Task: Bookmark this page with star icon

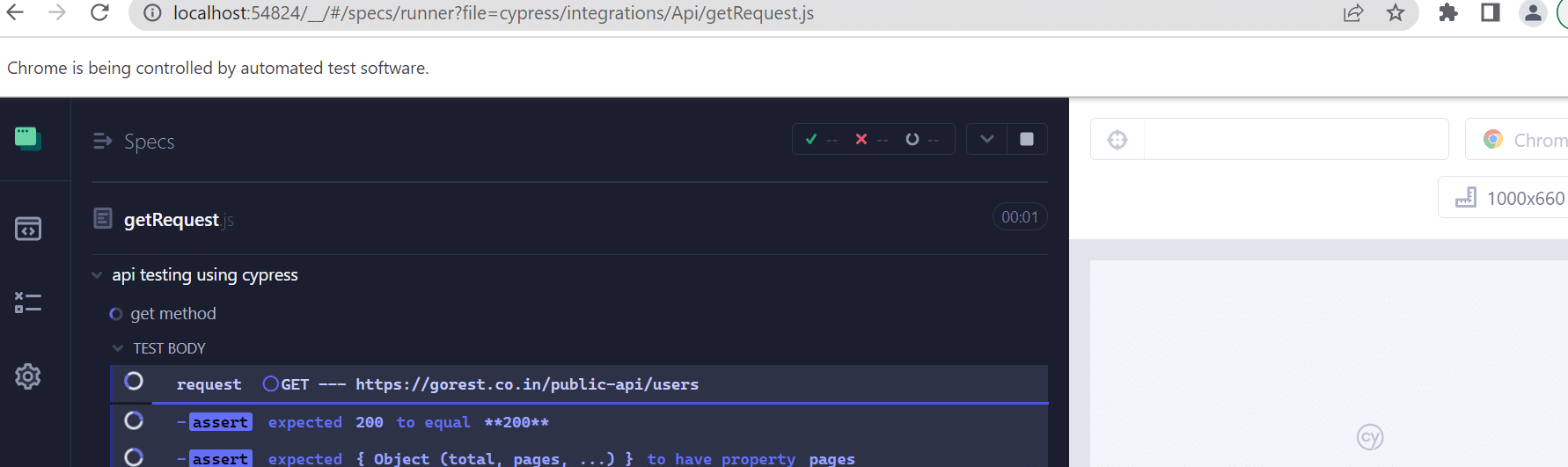Action: [1396, 13]
